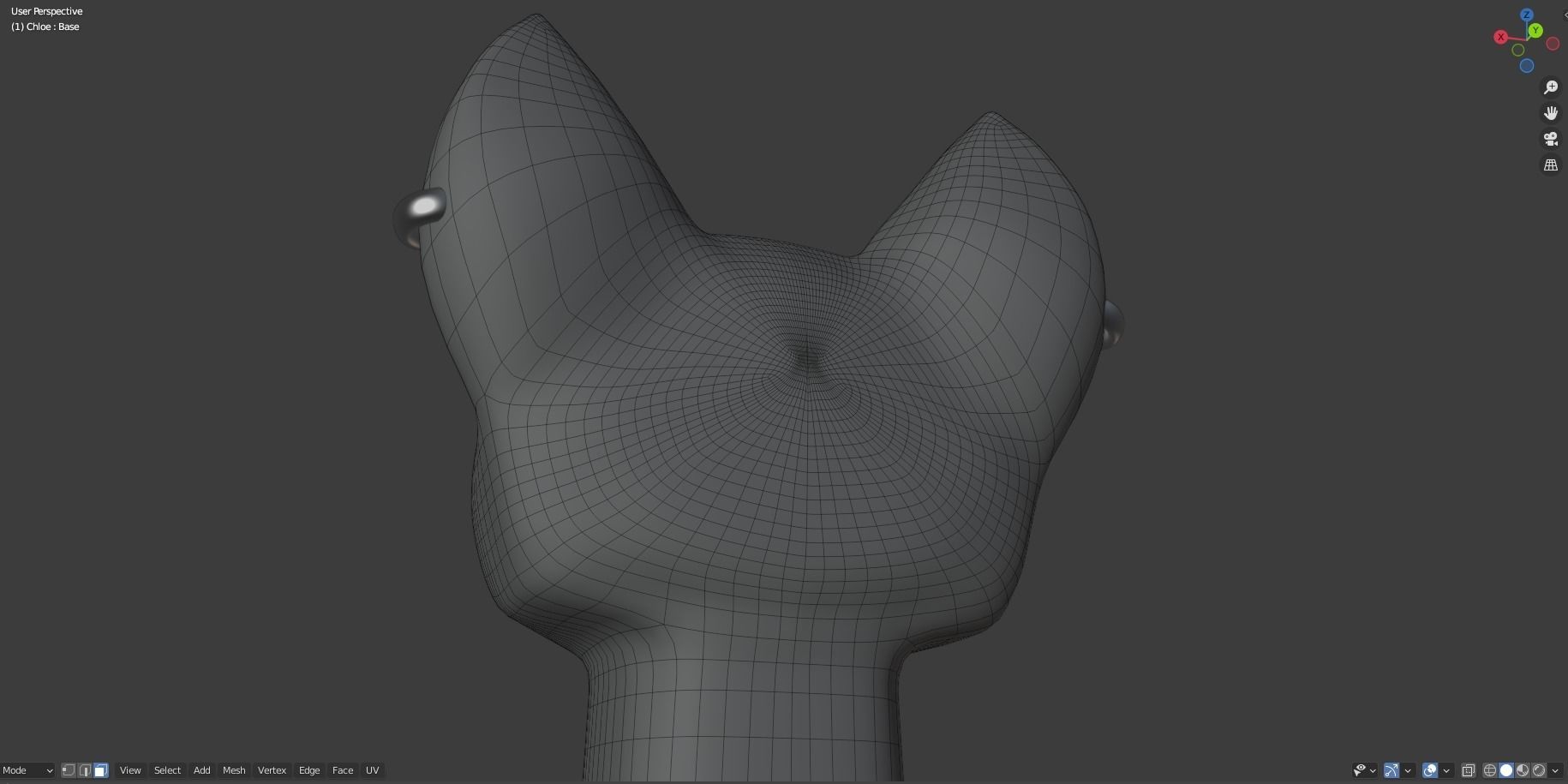Expand the shading options dropdown arrow

[1555, 770]
